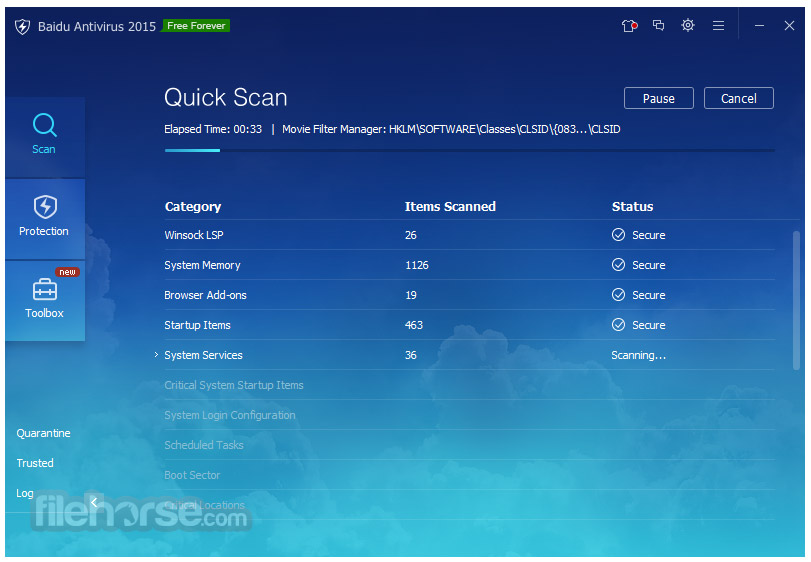Click the Baidu Antivirus shield logo
The height and width of the screenshot is (562, 811).
click(22, 26)
